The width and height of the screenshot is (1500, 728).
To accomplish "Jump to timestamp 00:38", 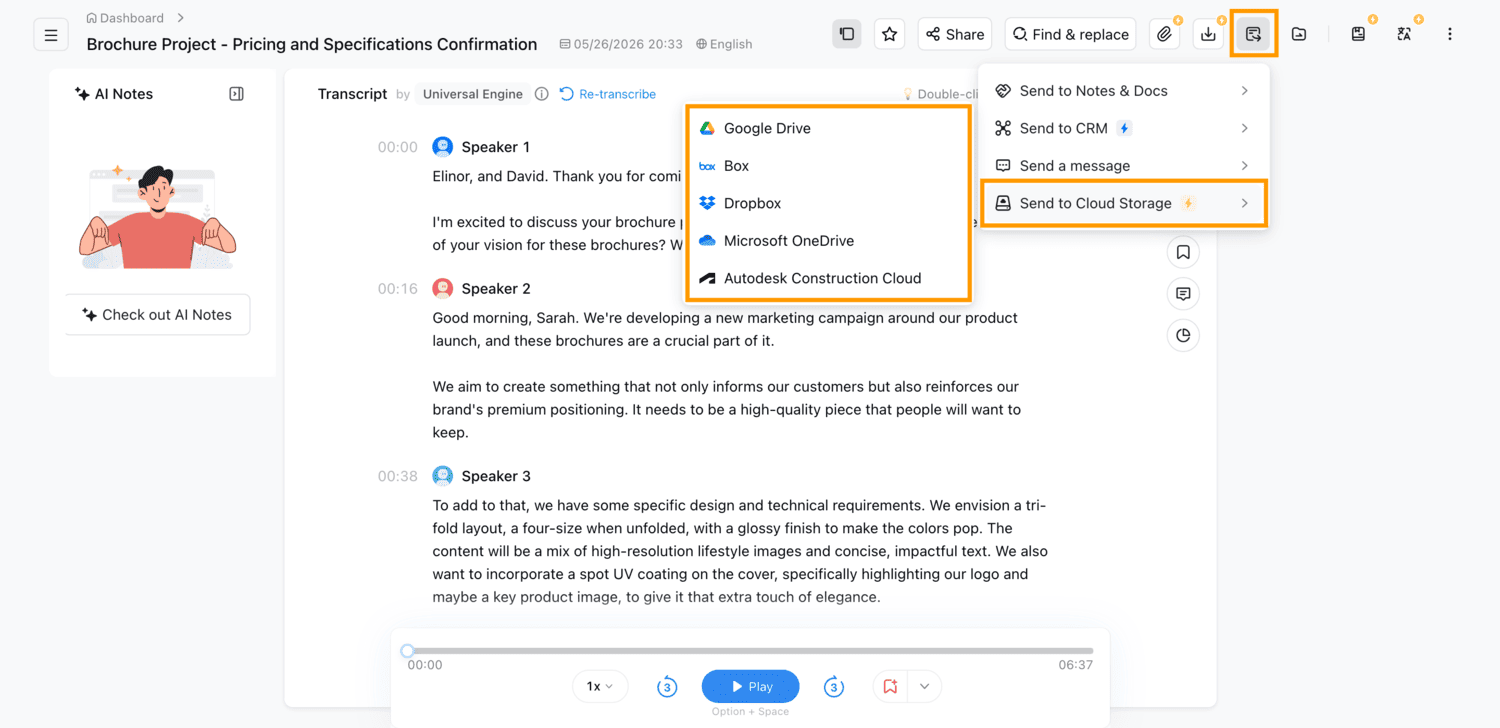I will click(397, 476).
